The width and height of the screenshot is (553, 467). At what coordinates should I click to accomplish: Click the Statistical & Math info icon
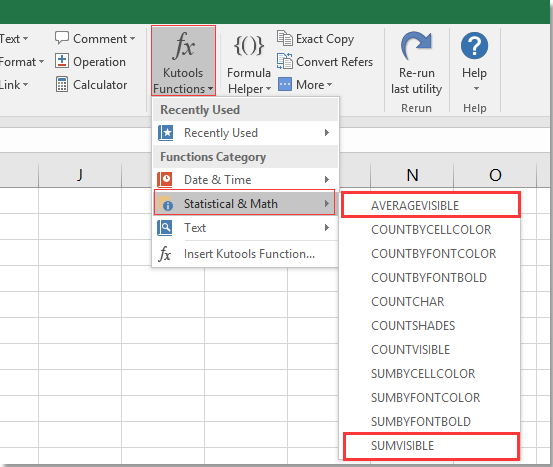click(x=165, y=204)
